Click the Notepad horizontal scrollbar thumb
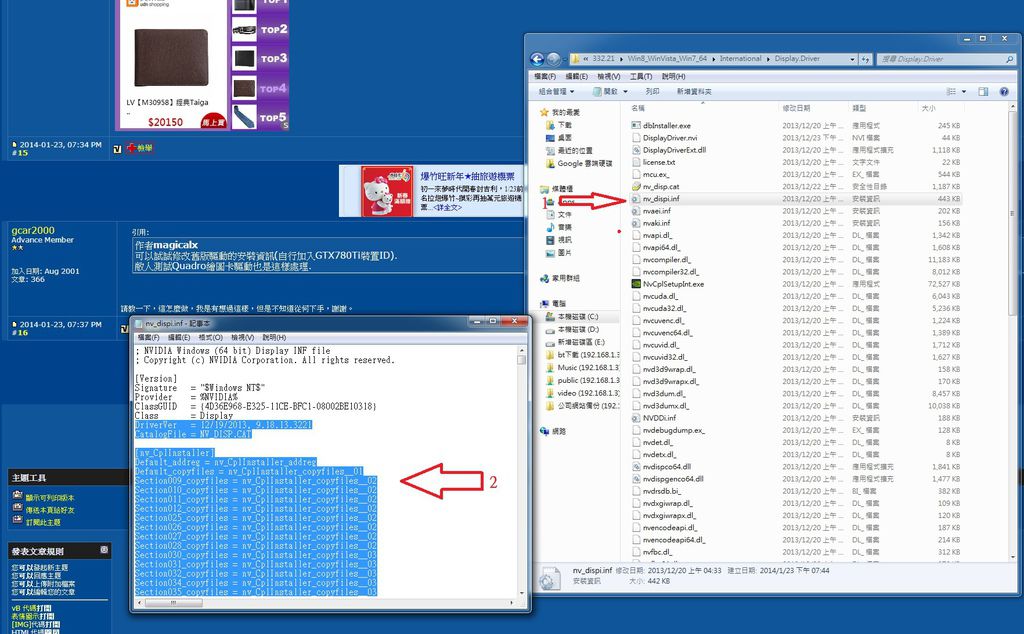The image size is (1024, 634). click(x=173, y=603)
